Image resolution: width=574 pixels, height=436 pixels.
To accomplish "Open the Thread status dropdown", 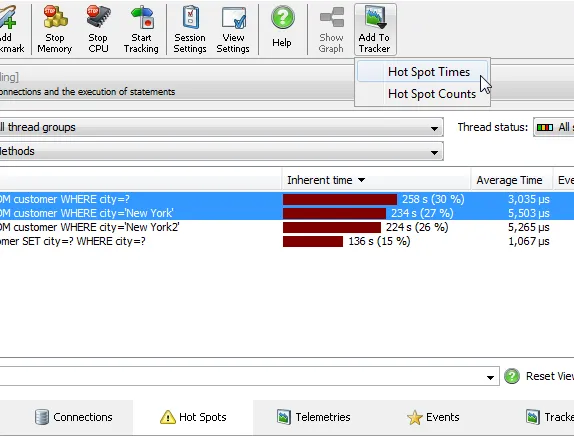I will pos(554,127).
